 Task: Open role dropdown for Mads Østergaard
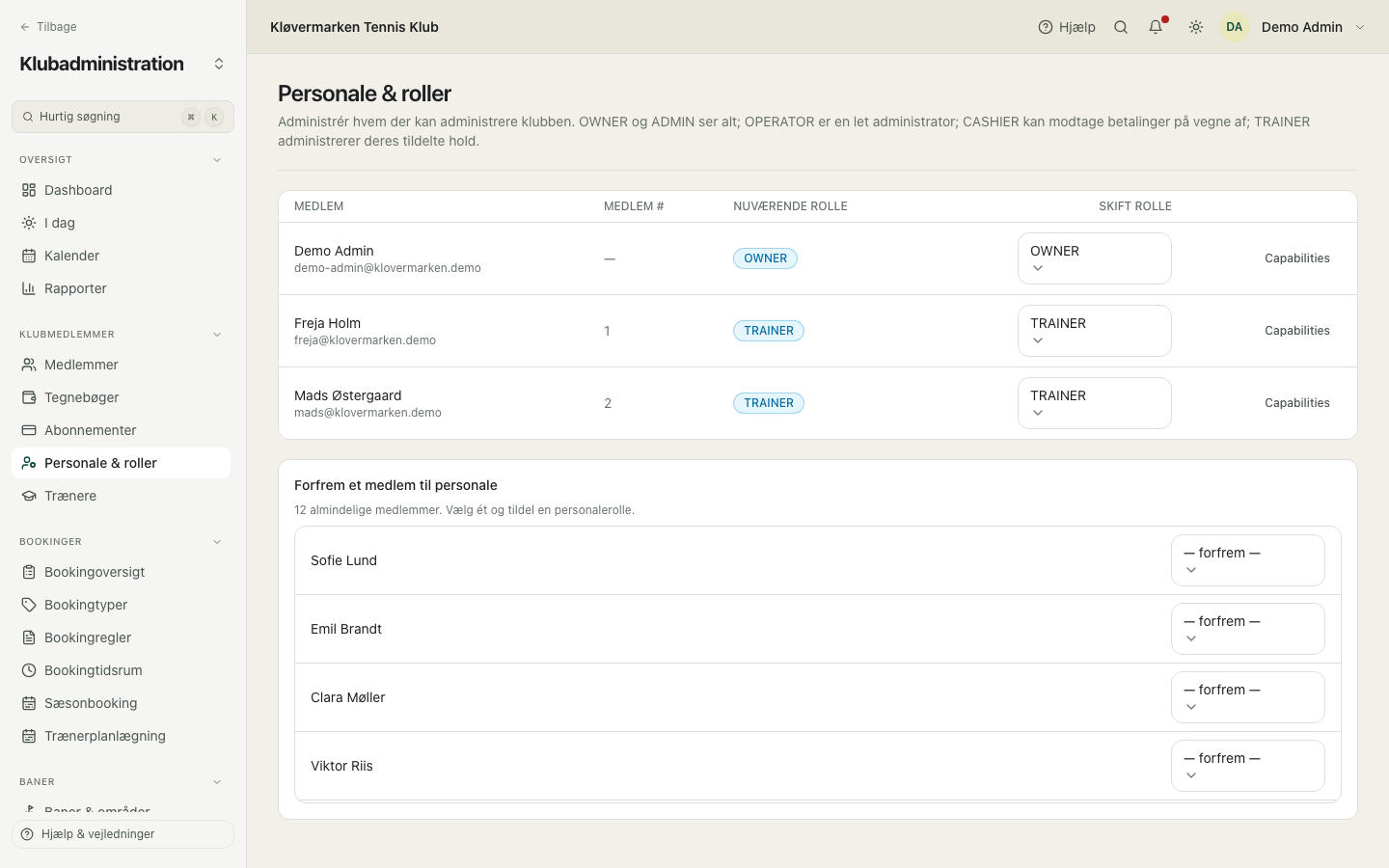pyautogui.click(x=1095, y=403)
